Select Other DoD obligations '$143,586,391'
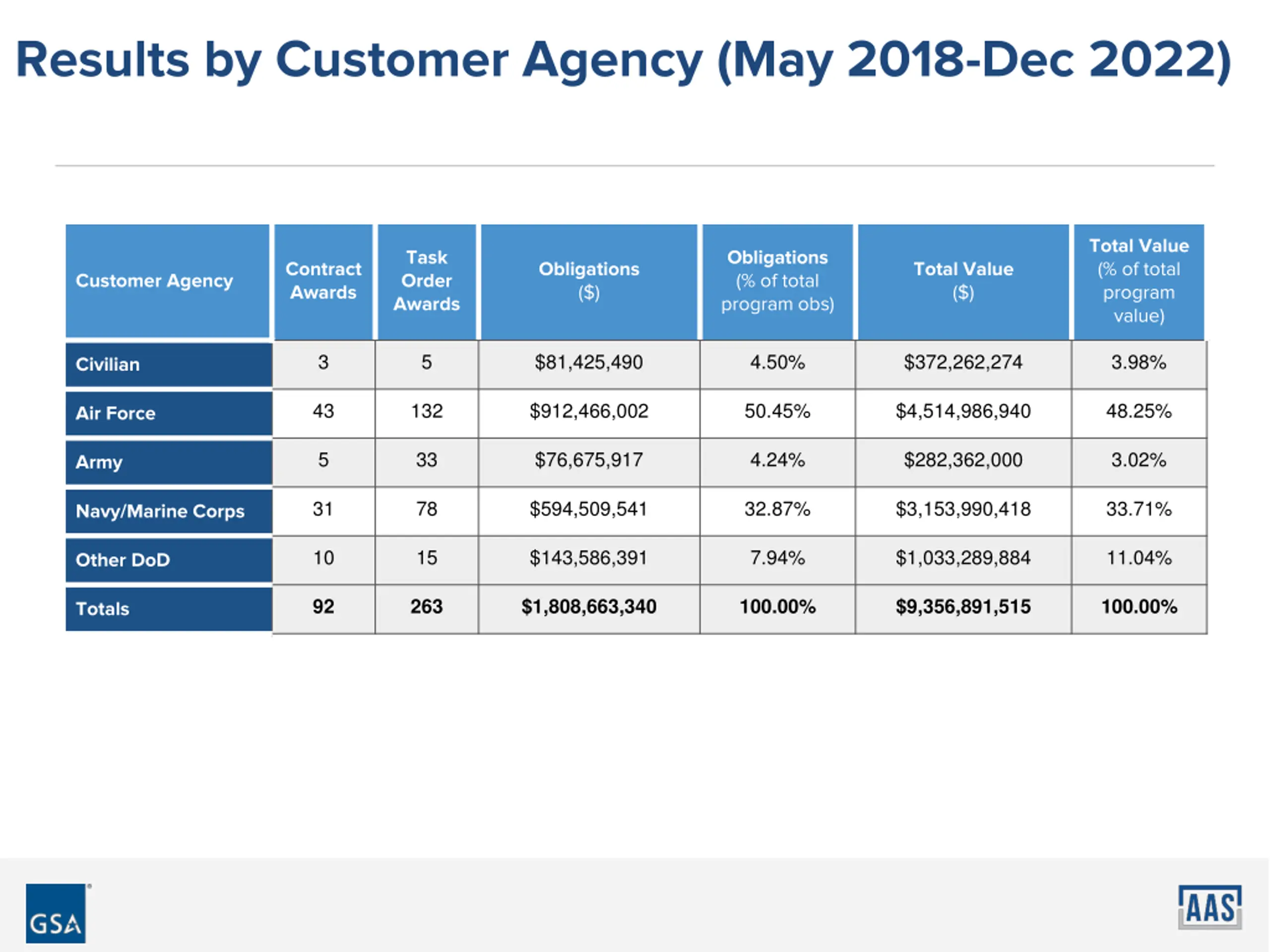The height and width of the screenshot is (952, 1270). [589, 559]
